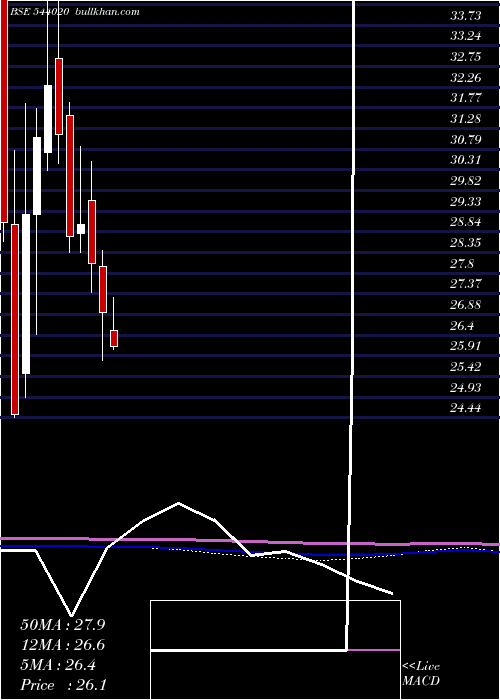Click the 30.79 price axis label
The image size is (500, 700).
tap(466, 140)
